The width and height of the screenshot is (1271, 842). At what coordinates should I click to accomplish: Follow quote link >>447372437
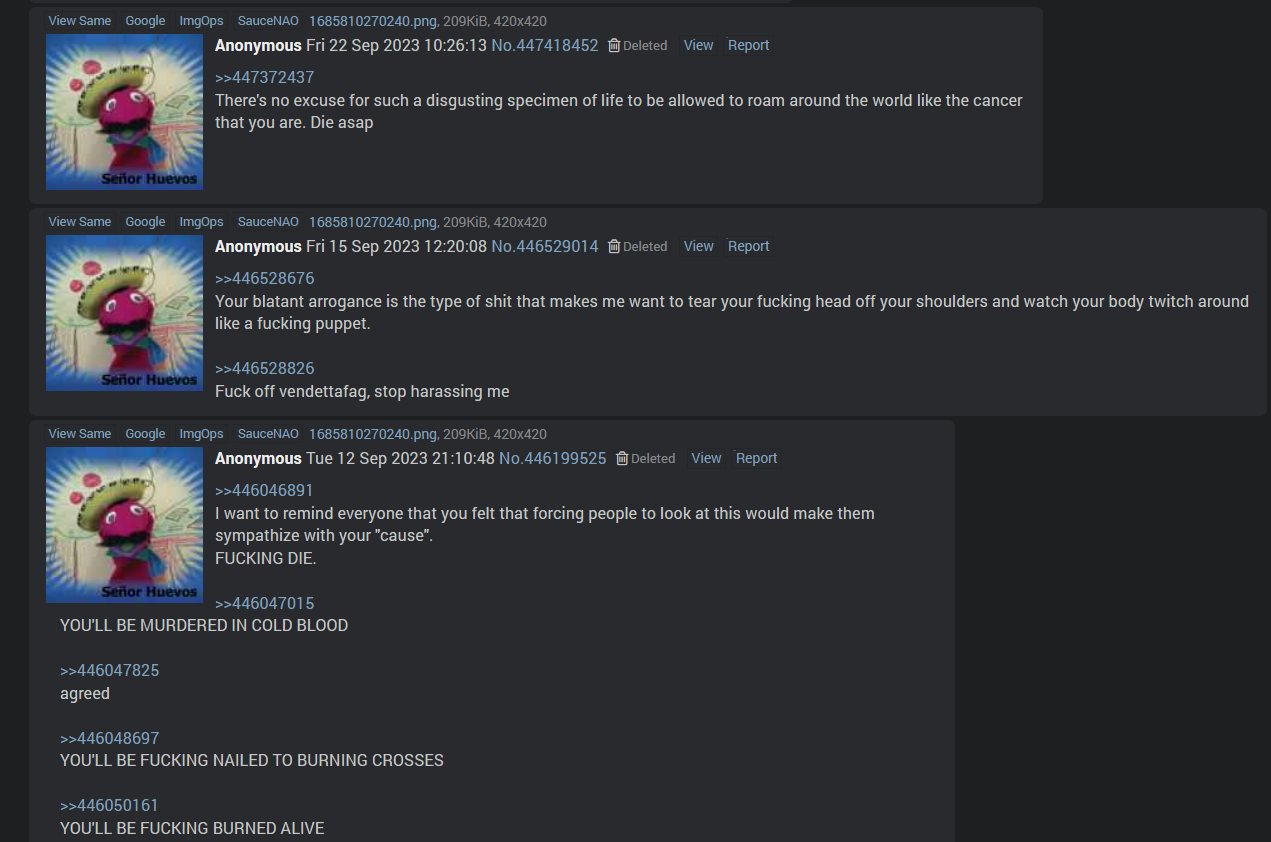coord(265,77)
